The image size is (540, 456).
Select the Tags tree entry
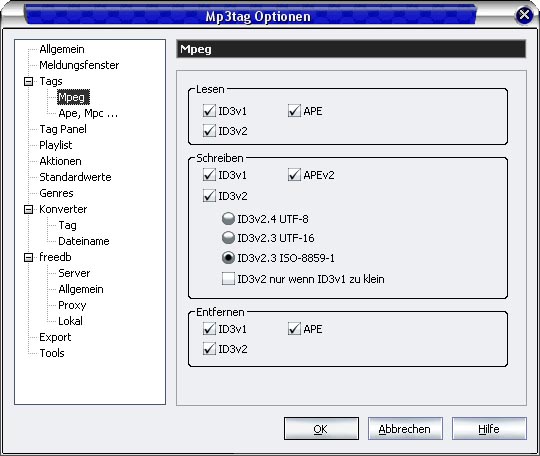(51, 81)
